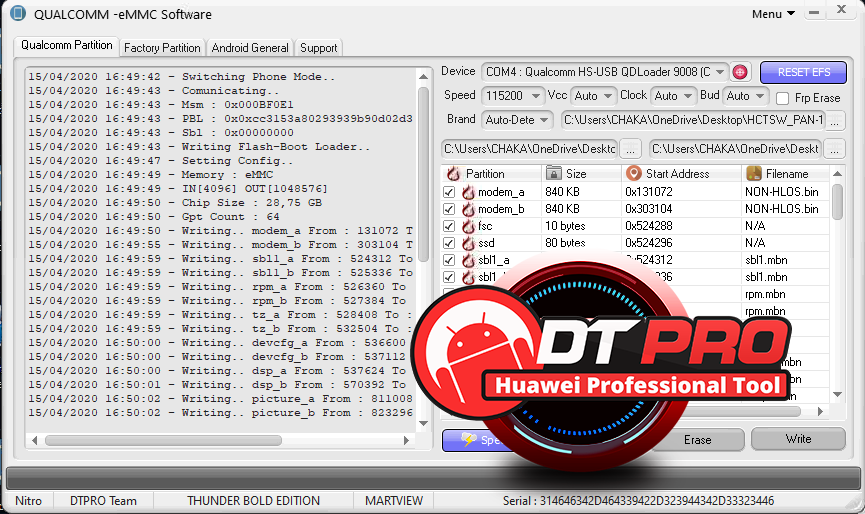Click the partition table scroll right arrow
The image size is (865, 514).
pos(820,411)
